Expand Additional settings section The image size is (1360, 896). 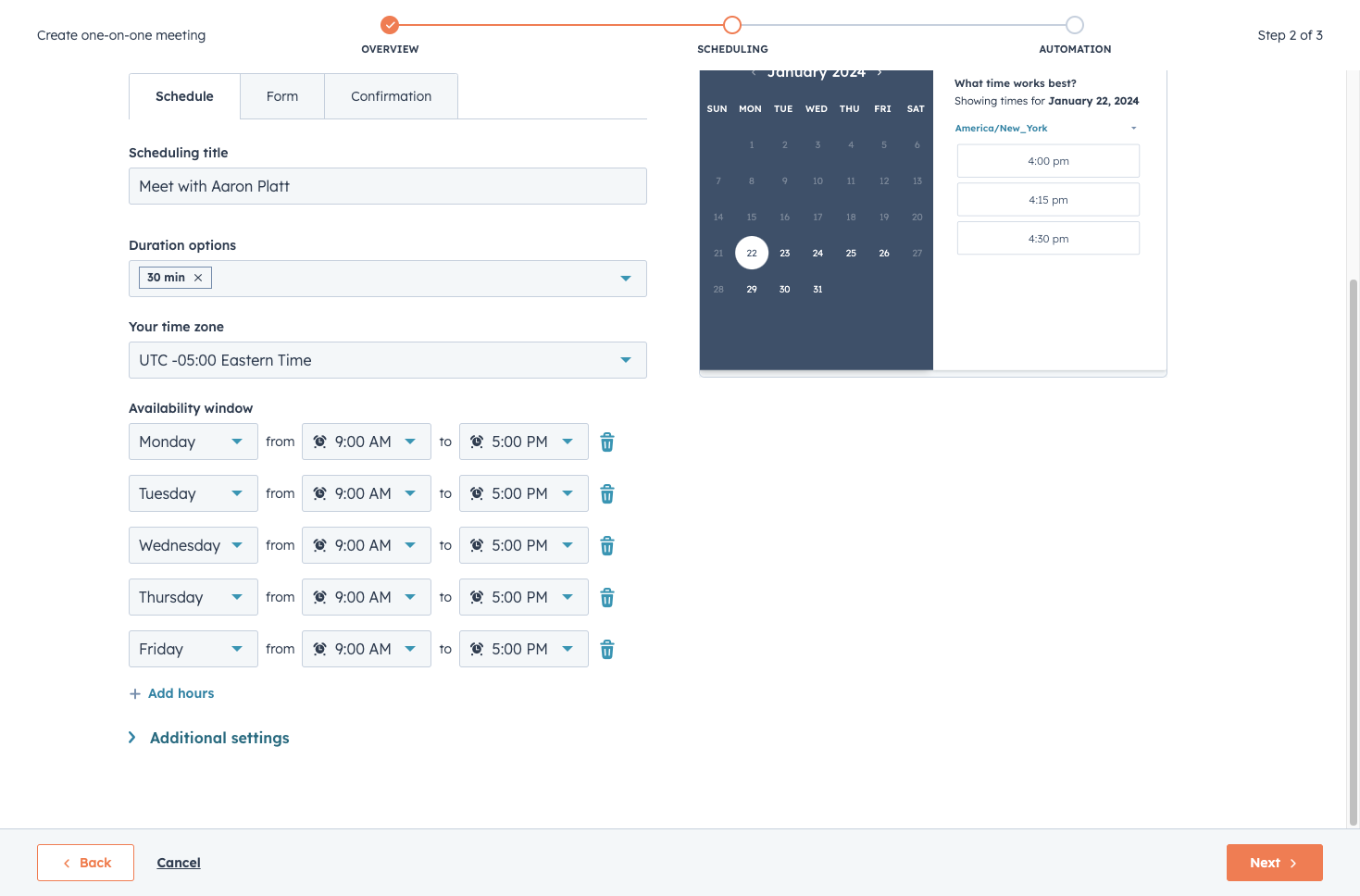(x=209, y=738)
